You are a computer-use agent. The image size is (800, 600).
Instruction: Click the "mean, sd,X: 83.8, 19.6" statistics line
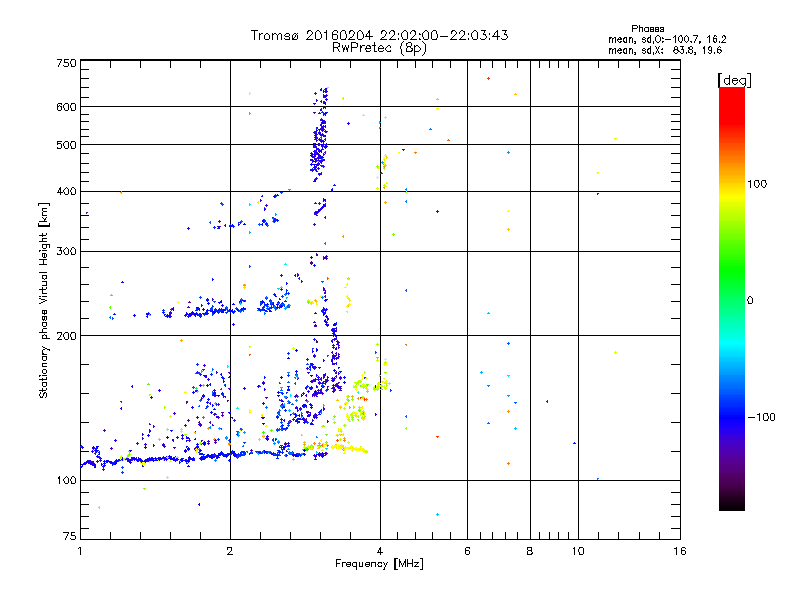[x=665, y=50]
